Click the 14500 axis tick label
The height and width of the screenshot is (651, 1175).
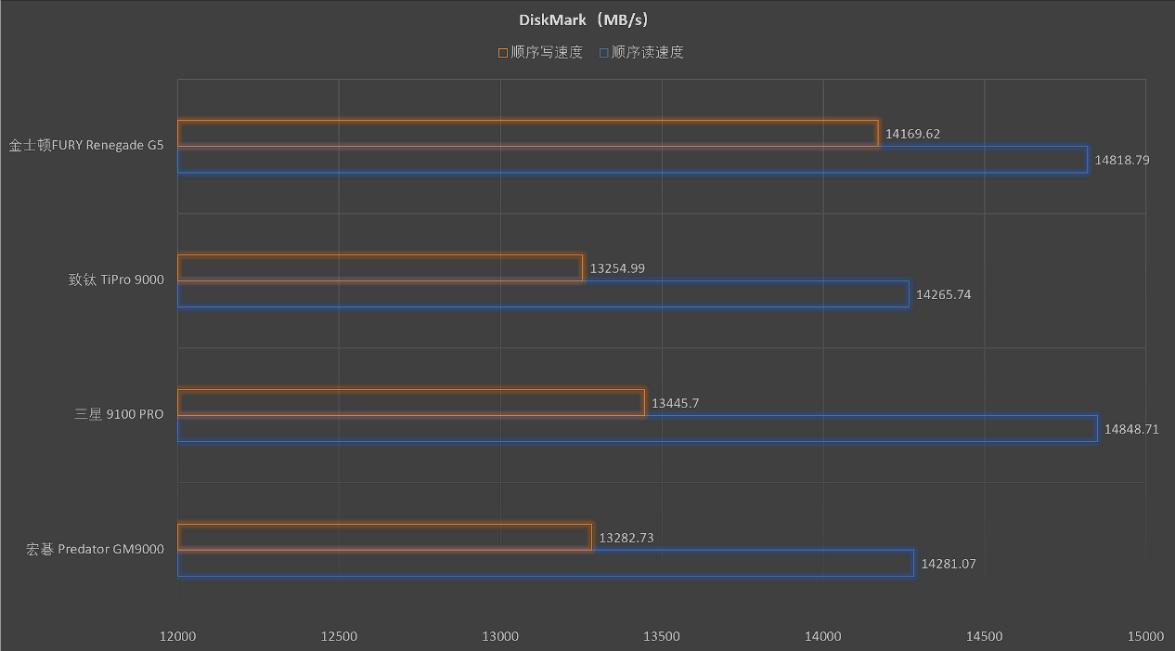point(984,637)
